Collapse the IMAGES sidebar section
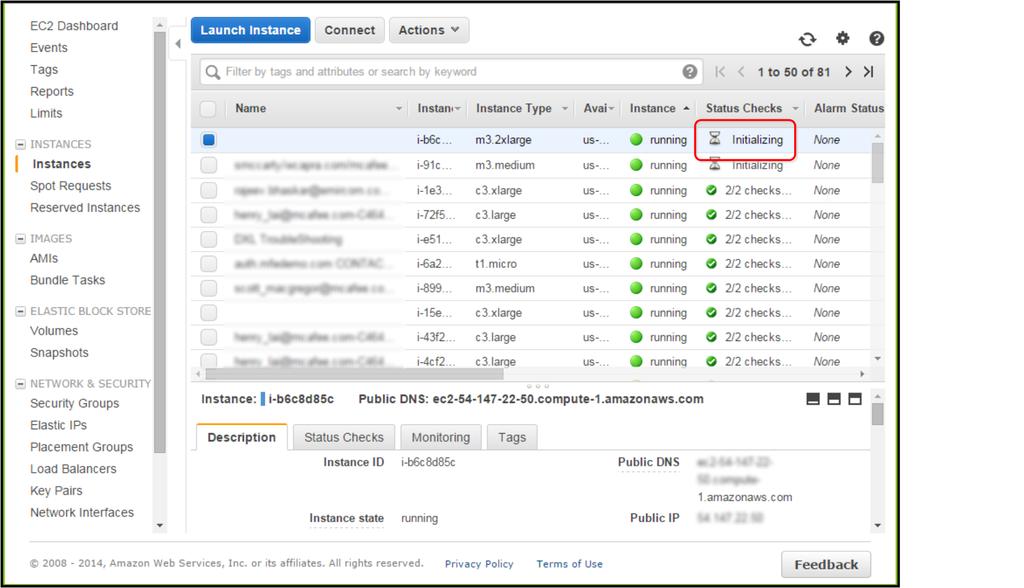 (20, 238)
